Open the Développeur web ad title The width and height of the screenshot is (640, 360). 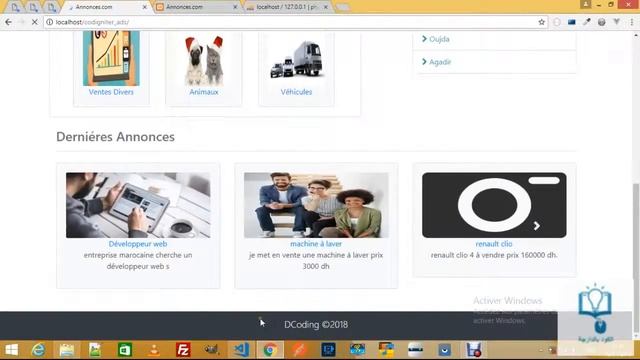(x=138, y=244)
